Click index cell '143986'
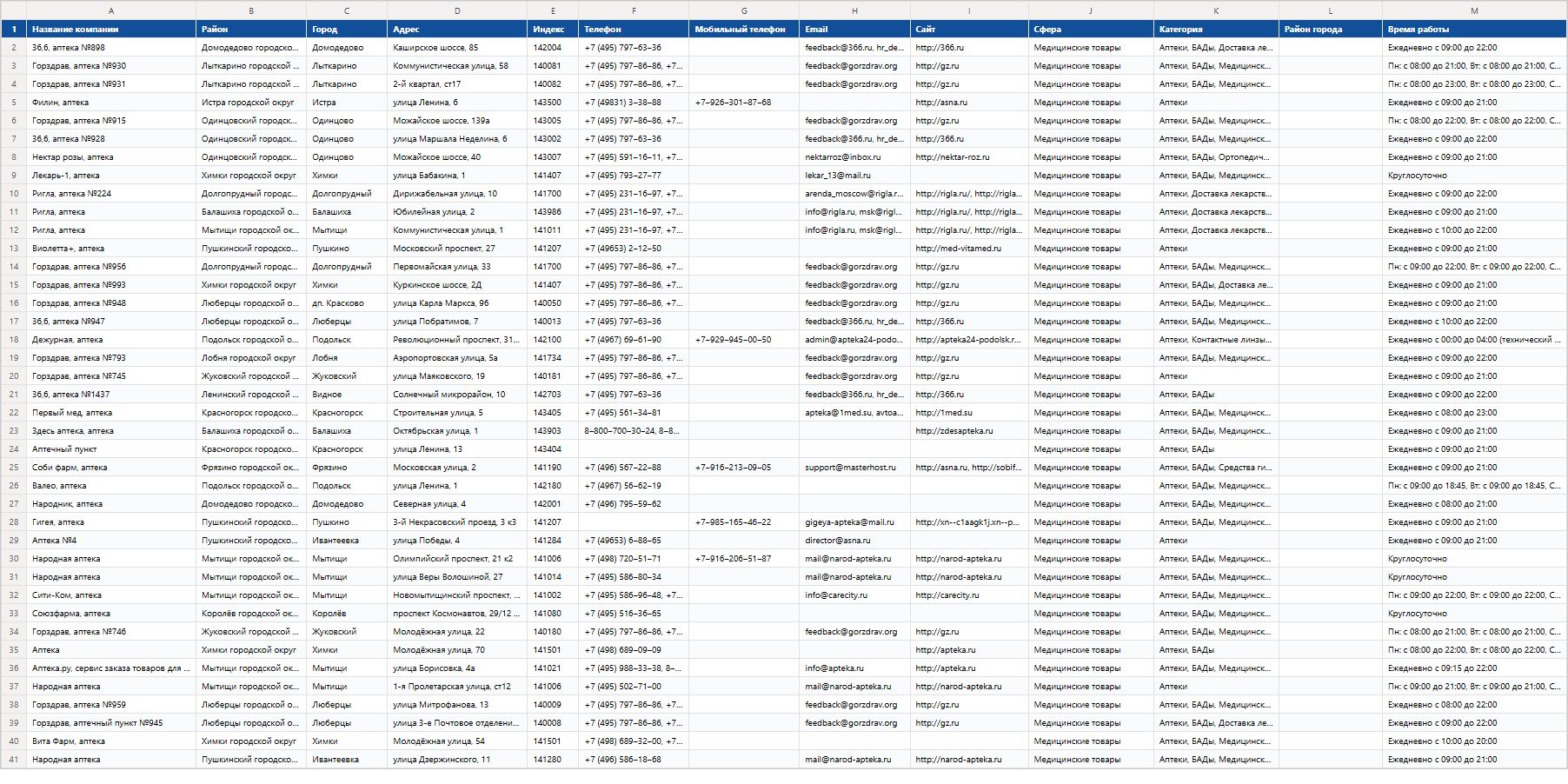This screenshot has width=1568, height=784. pos(553,212)
